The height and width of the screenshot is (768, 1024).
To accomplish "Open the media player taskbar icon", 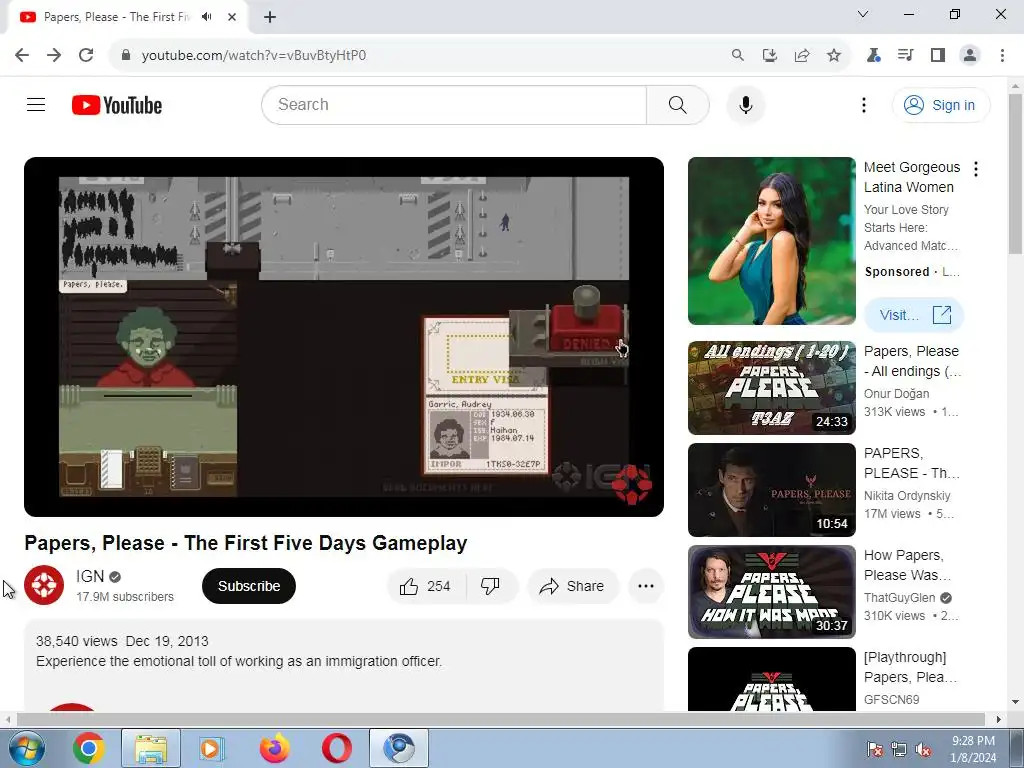I will 212,748.
